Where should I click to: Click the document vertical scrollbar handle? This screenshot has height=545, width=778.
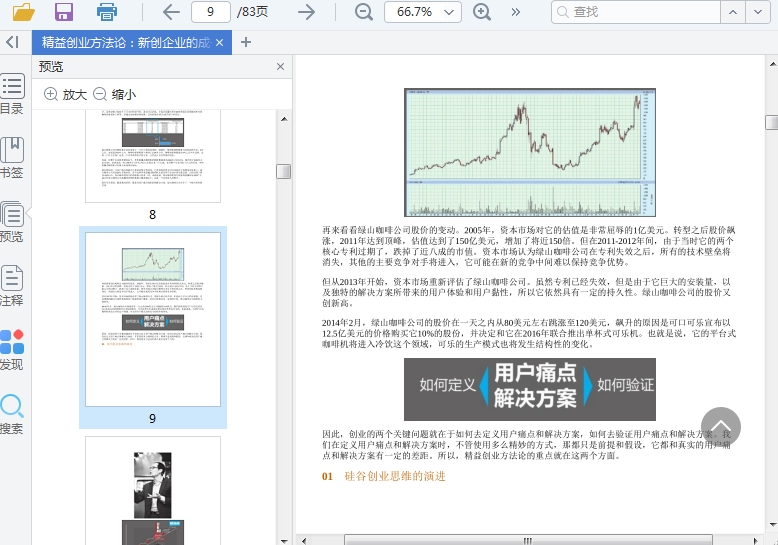[x=772, y=122]
